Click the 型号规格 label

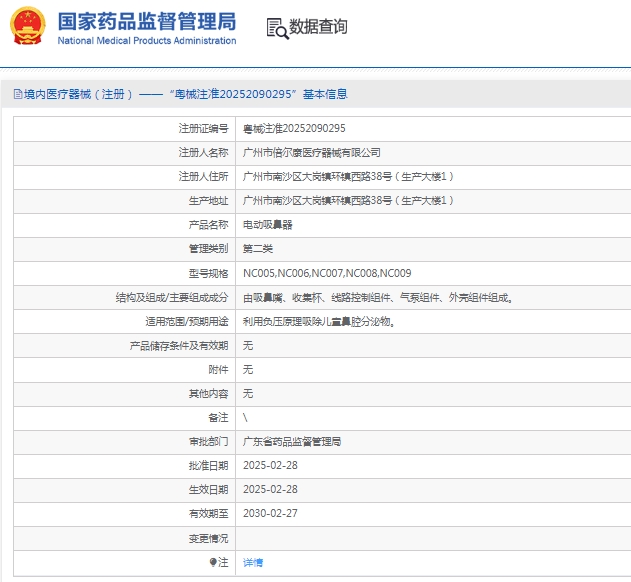tap(208, 273)
